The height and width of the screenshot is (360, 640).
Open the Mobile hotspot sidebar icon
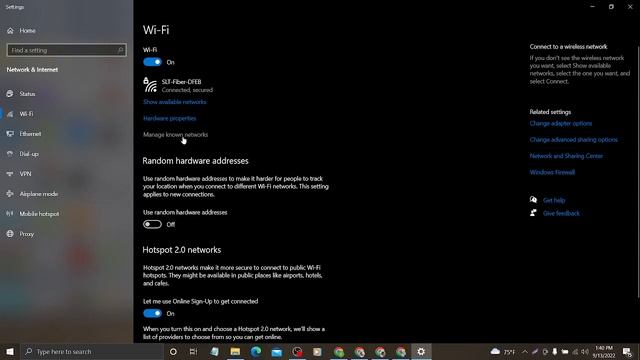[10, 214]
